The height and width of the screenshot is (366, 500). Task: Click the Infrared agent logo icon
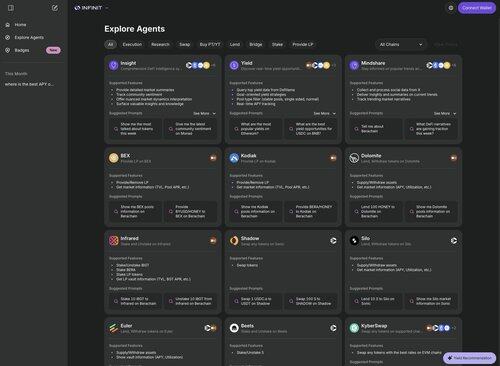pos(114,240)
